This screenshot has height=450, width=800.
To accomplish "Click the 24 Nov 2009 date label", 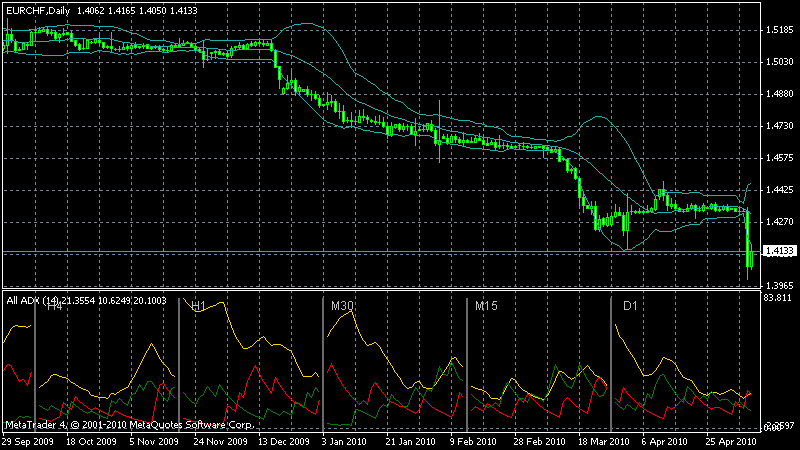I will pyautogui.click(x=220, y=442).
